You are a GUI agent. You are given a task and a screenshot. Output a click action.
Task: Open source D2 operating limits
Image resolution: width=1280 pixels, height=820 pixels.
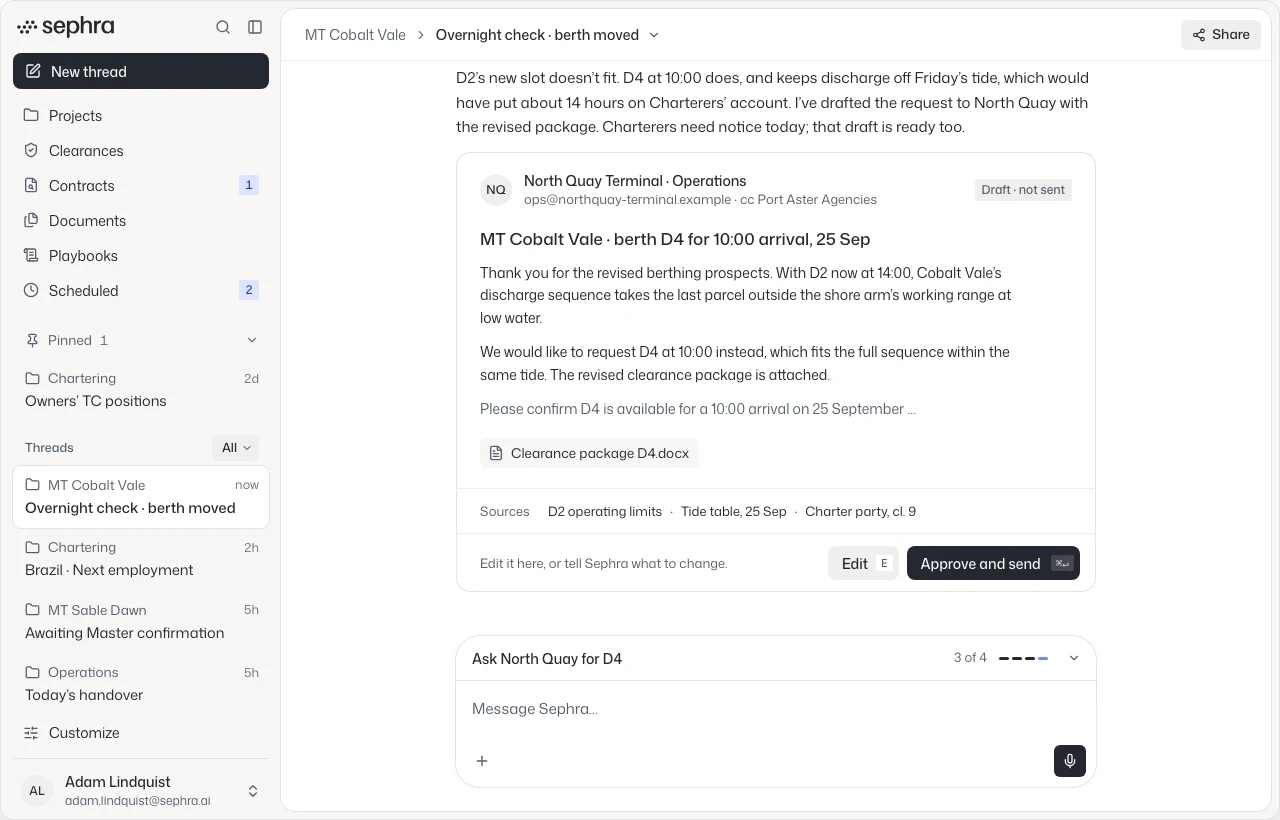605,512
